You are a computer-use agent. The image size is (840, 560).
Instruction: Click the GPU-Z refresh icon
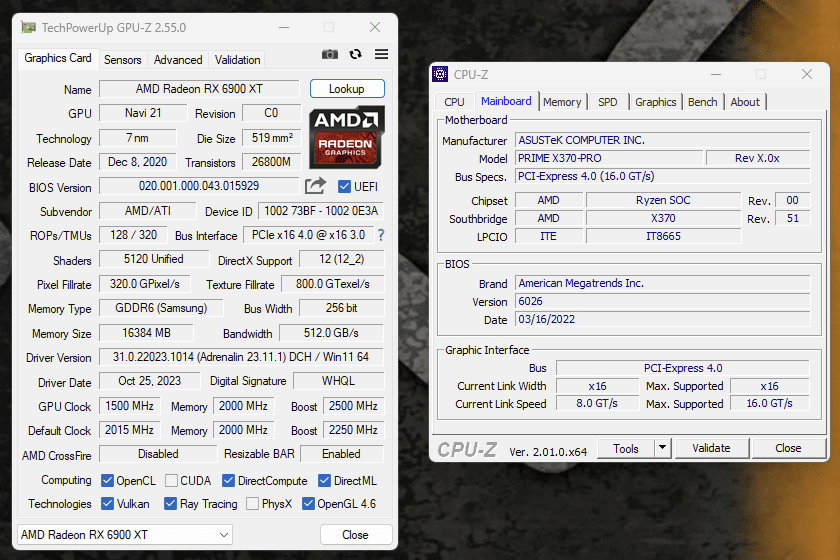(355, 54)
